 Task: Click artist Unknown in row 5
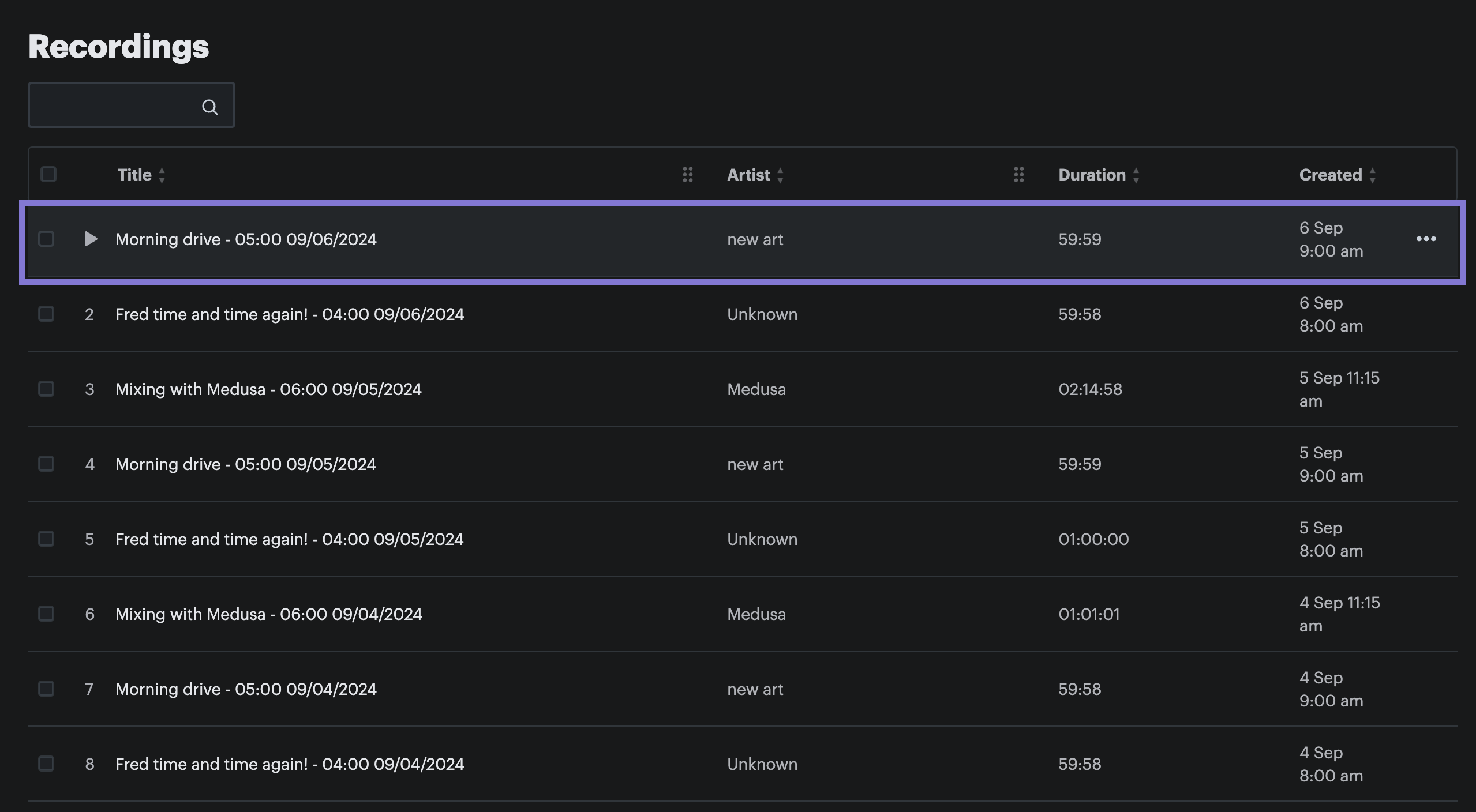(762, 539)
